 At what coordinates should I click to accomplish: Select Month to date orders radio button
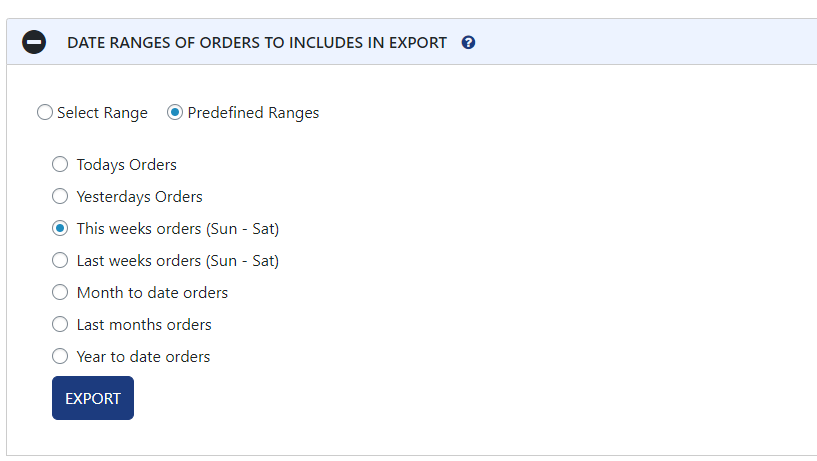click(x=60, y=293)
